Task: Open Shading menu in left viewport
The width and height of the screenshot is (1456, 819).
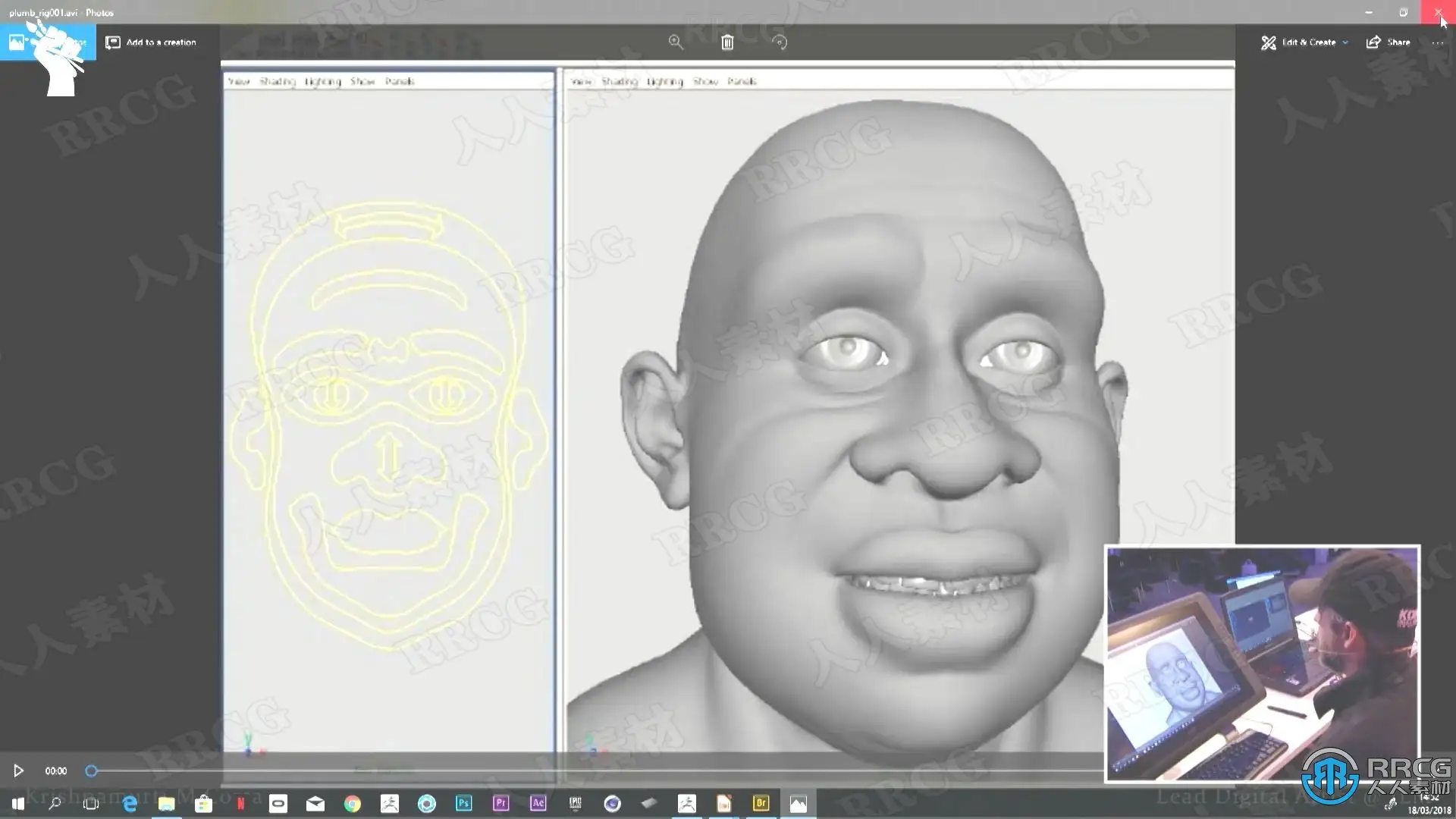Action: click(277, 81)
